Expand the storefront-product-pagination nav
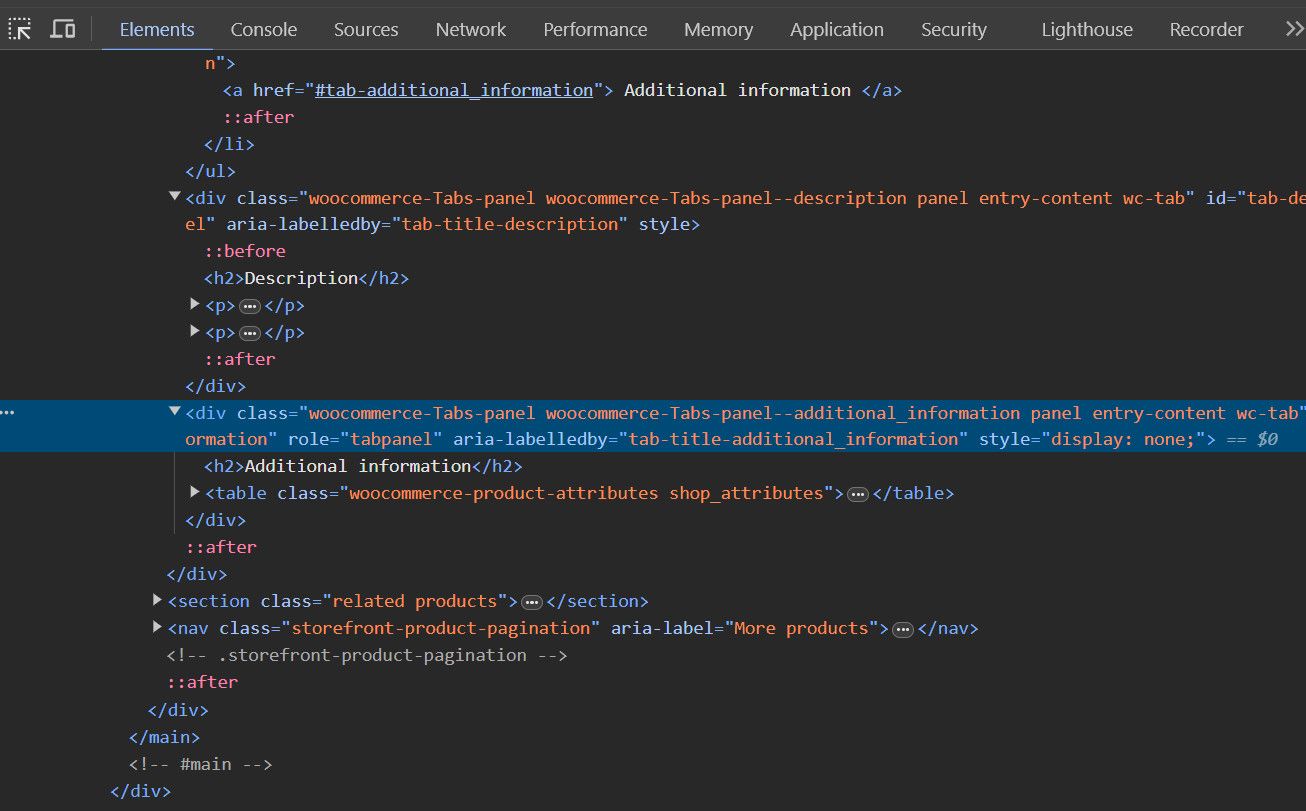The width and height of the screenshot is (1306, 811). (x=157, y=627)
